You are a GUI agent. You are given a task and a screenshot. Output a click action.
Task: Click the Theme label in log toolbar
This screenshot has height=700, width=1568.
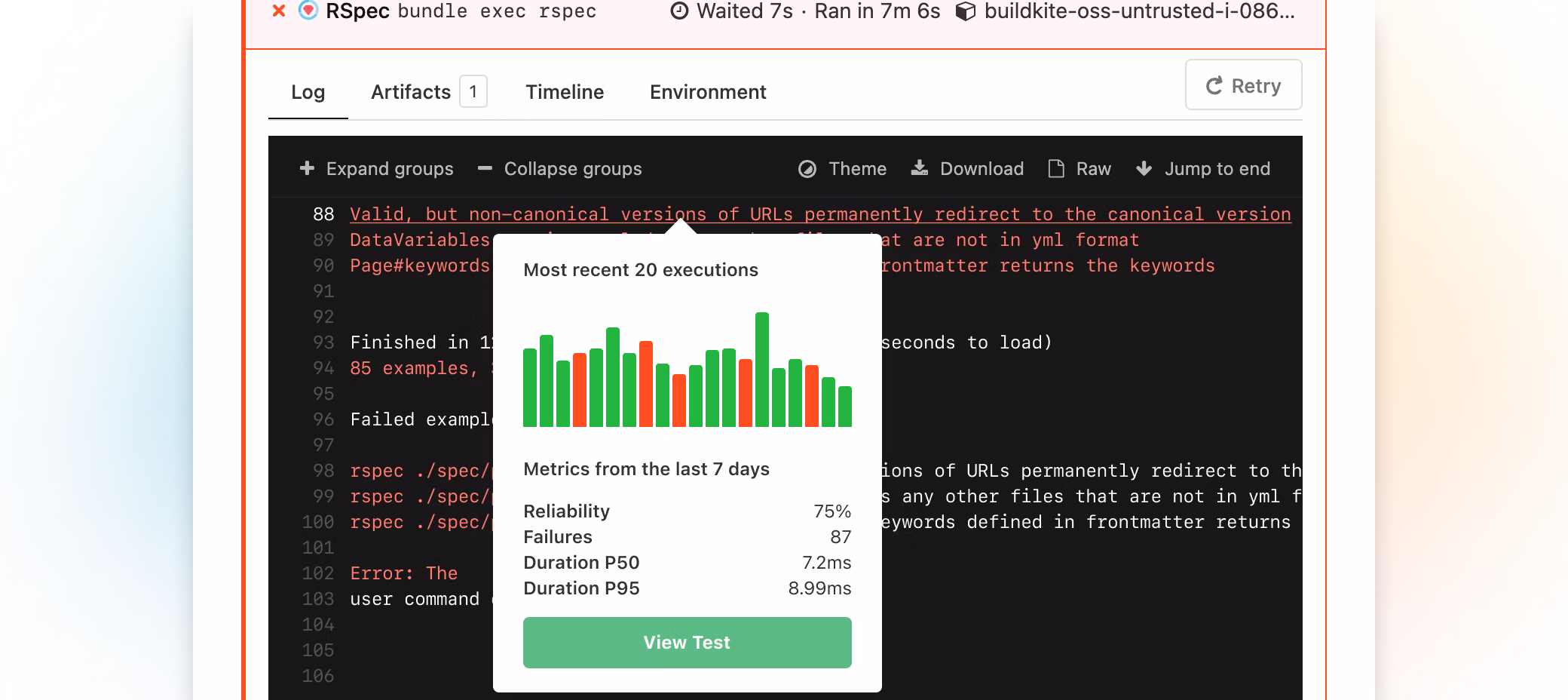[x=858, y=169]
